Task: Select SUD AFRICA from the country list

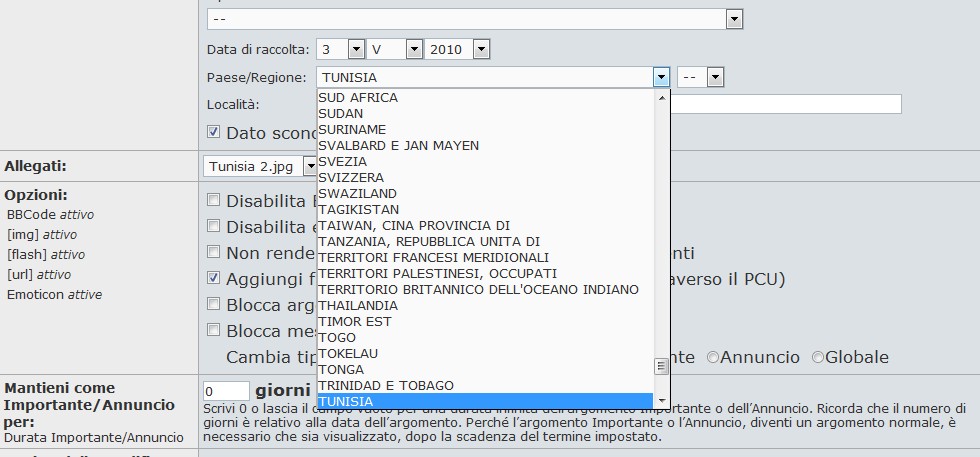Action: pos(358,97)
